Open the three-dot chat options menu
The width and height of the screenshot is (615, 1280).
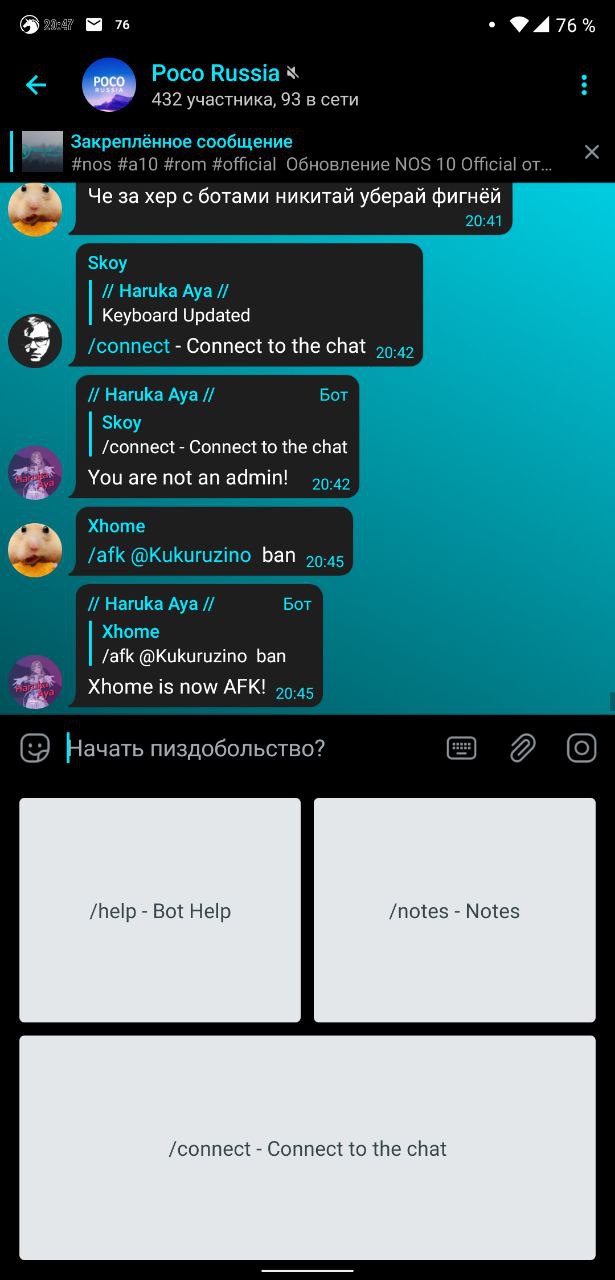[x=584, y=85]
